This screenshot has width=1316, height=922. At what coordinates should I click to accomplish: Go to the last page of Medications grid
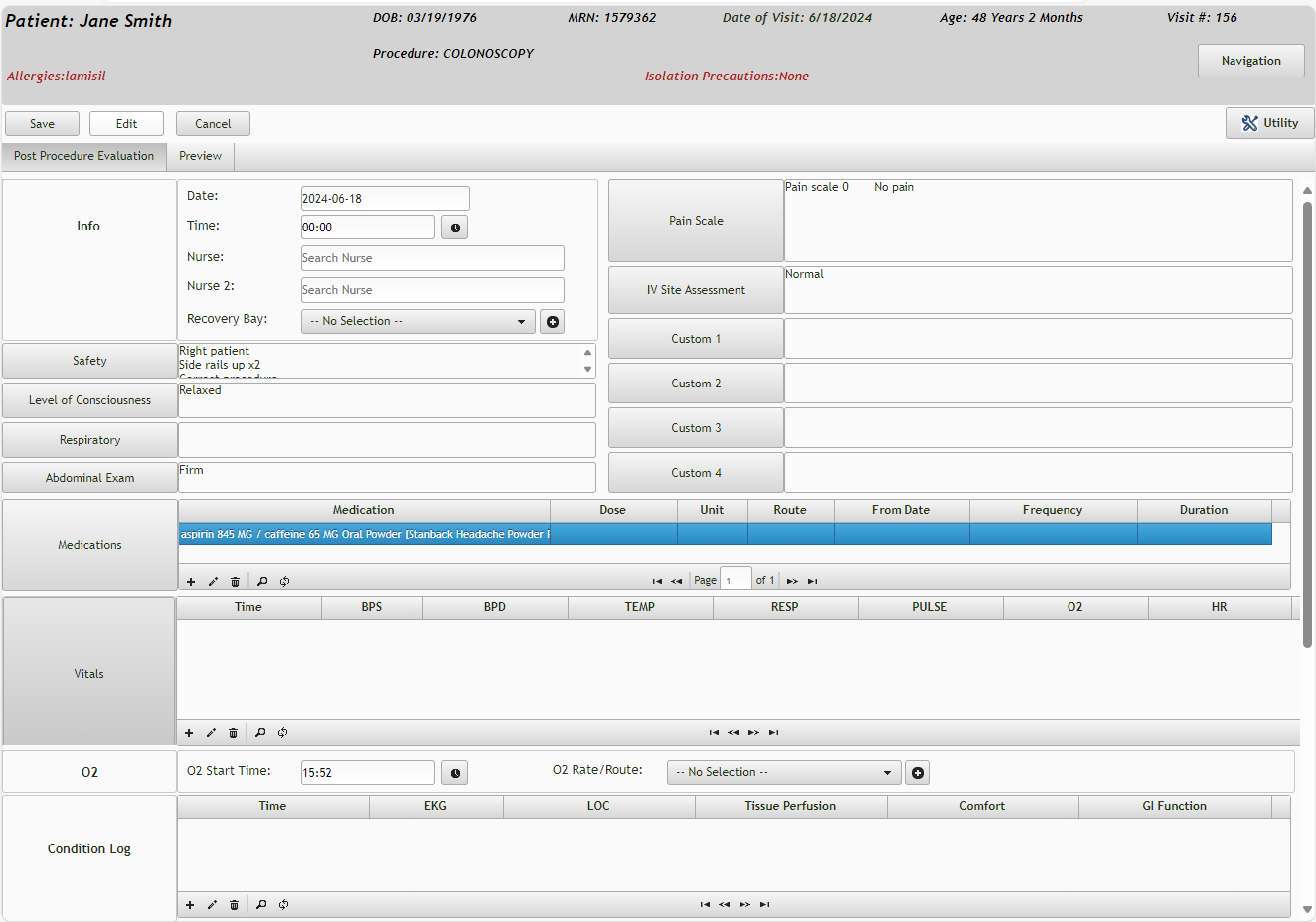point(812,581)
